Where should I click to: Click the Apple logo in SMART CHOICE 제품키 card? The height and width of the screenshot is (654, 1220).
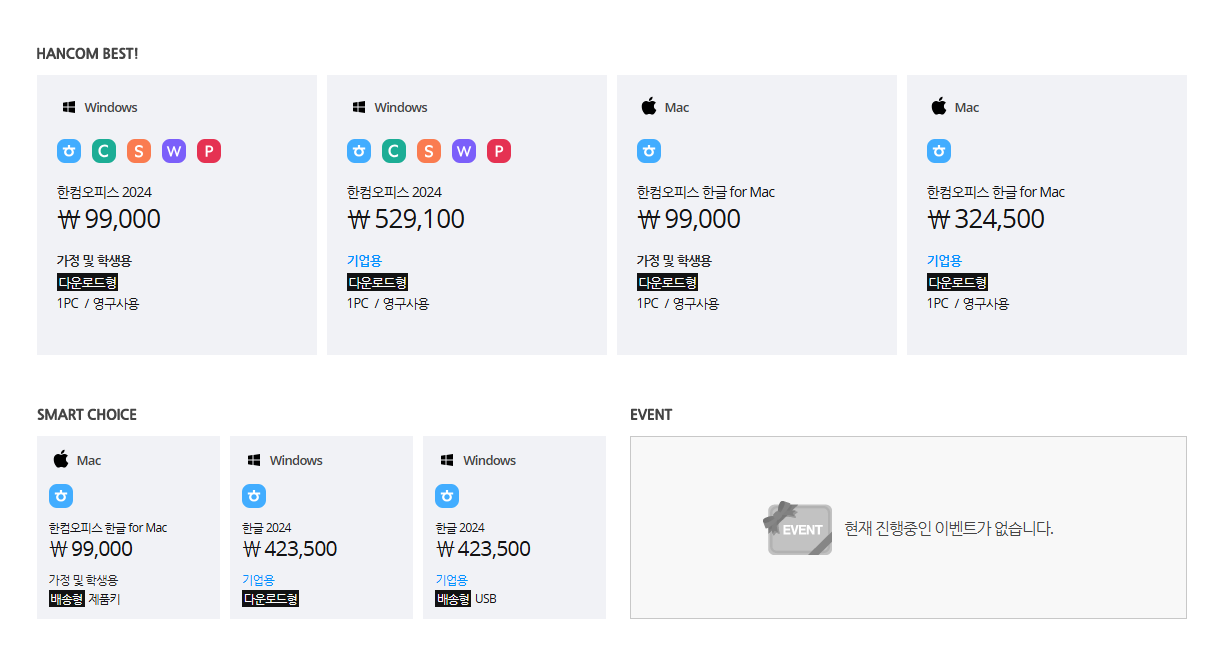[61, 459]
